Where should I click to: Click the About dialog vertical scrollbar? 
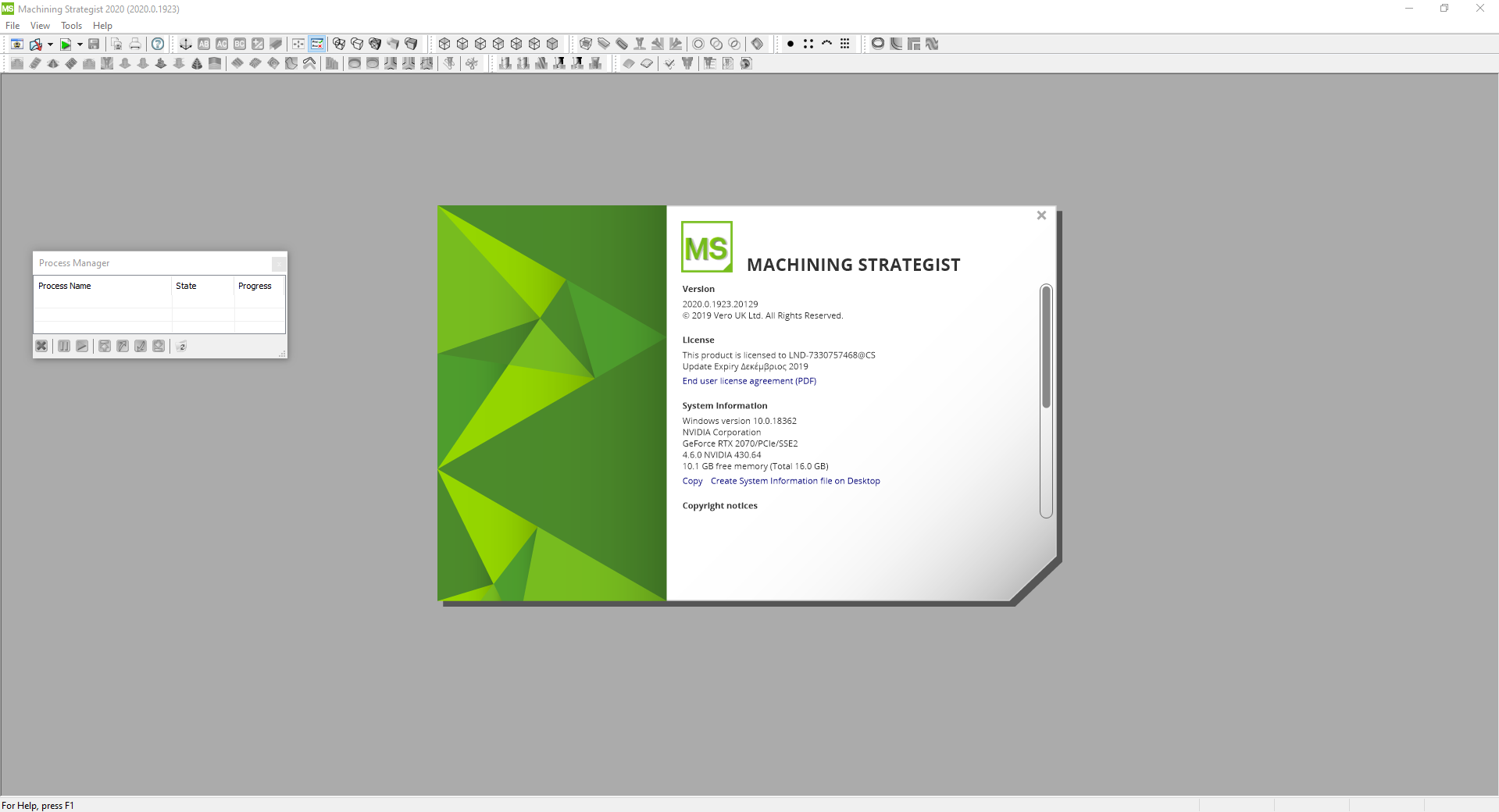click(1046, 401)
